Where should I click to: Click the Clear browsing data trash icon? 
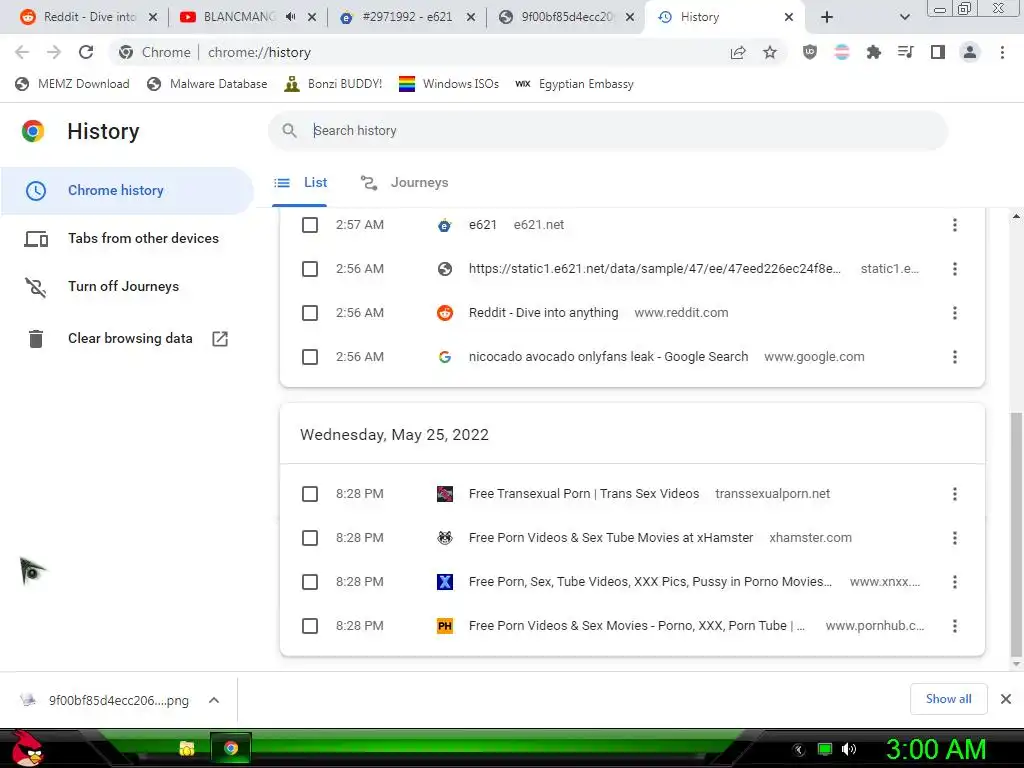coord(36,339)
